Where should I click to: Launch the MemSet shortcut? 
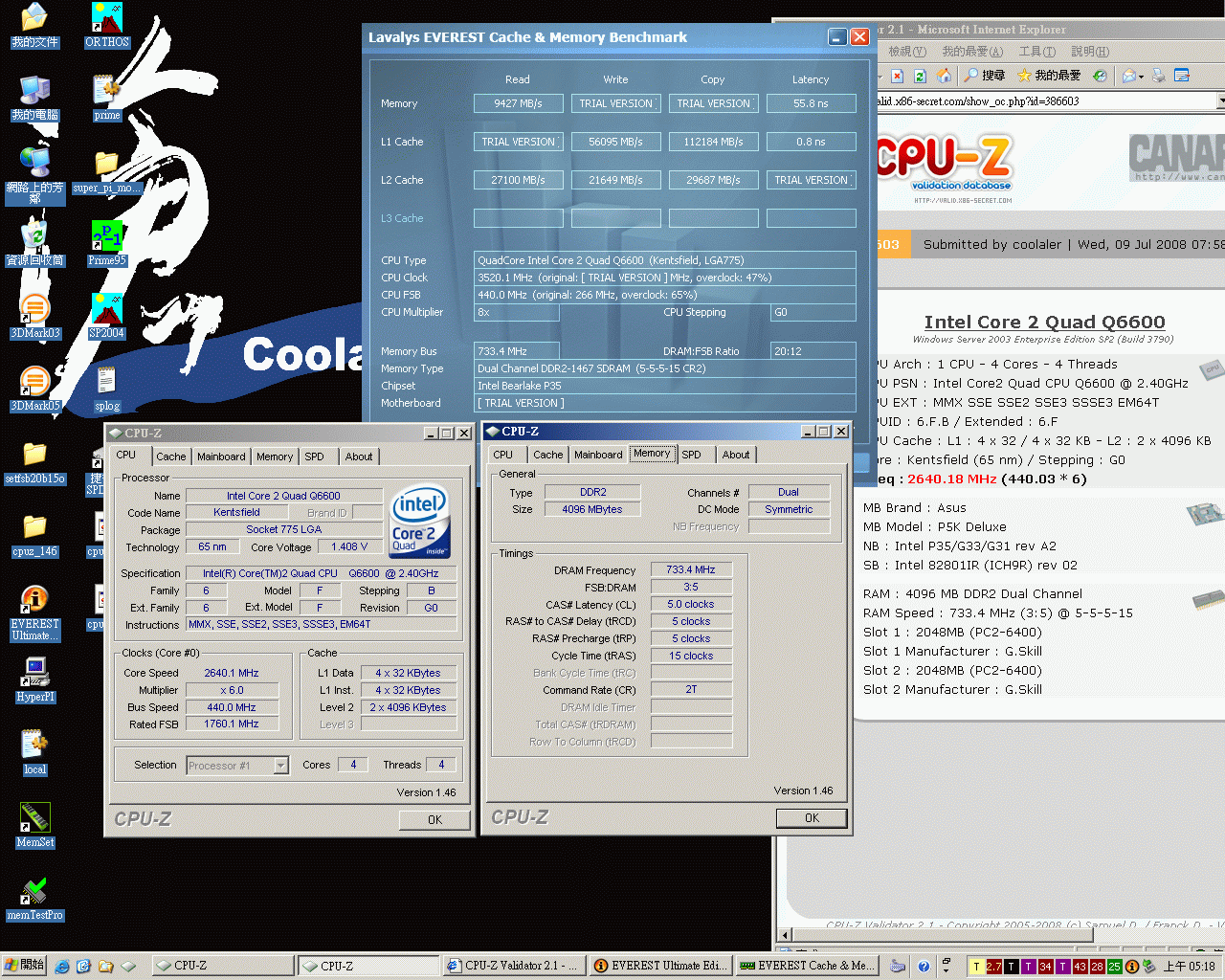point(34,825)
